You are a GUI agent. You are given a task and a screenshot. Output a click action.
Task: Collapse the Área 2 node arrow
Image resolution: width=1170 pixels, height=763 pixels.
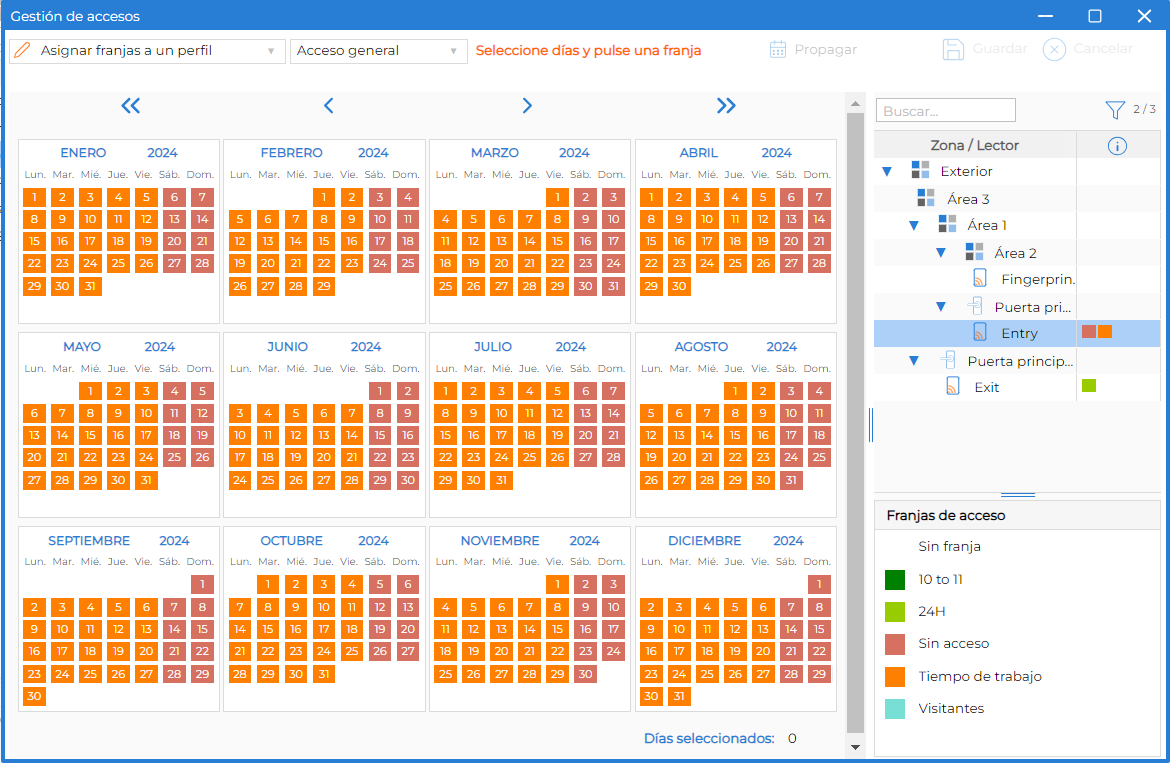pyautogui.click(x=941, y=253)
